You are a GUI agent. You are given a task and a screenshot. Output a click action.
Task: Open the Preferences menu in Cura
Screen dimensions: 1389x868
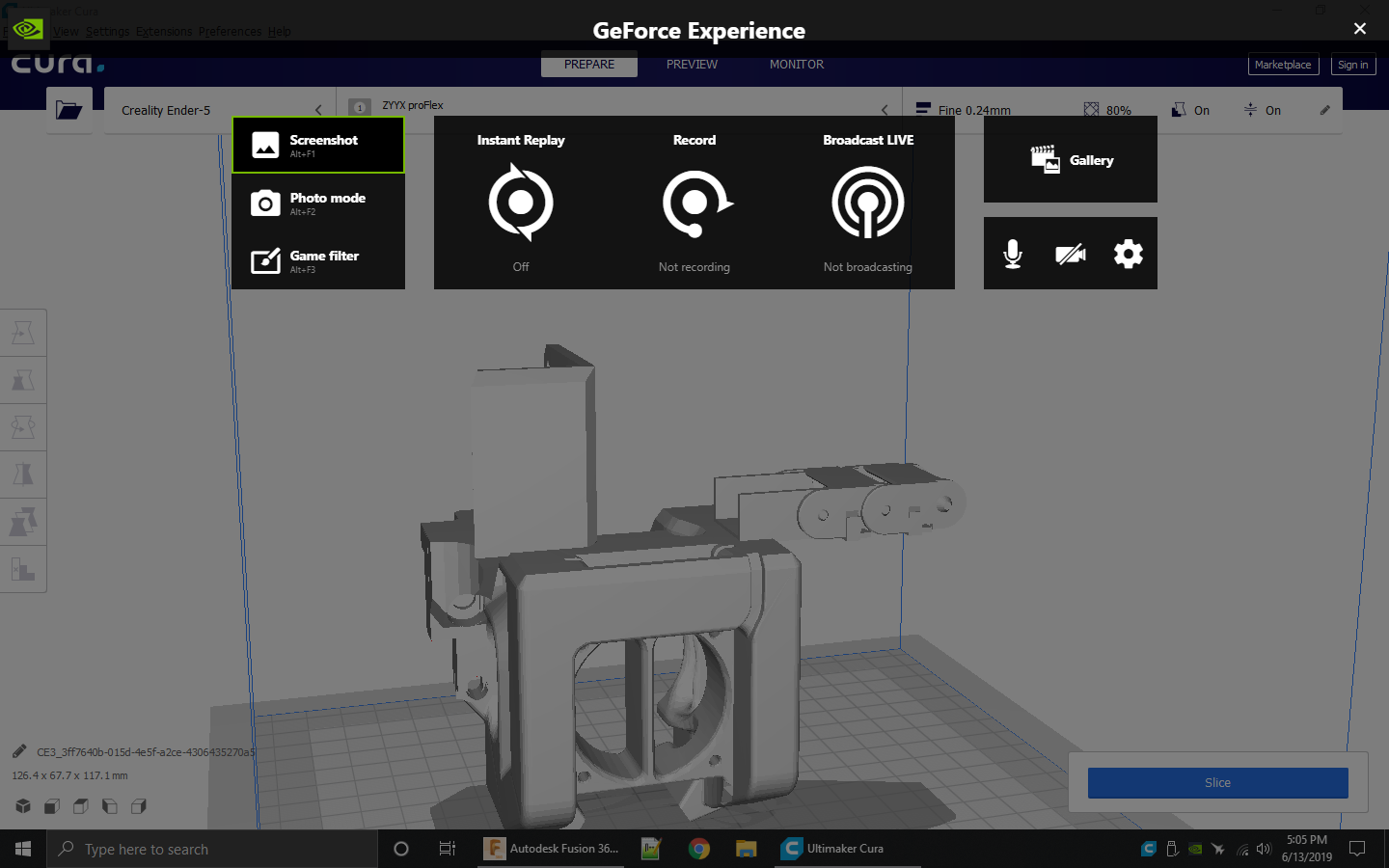coord(231,32)
